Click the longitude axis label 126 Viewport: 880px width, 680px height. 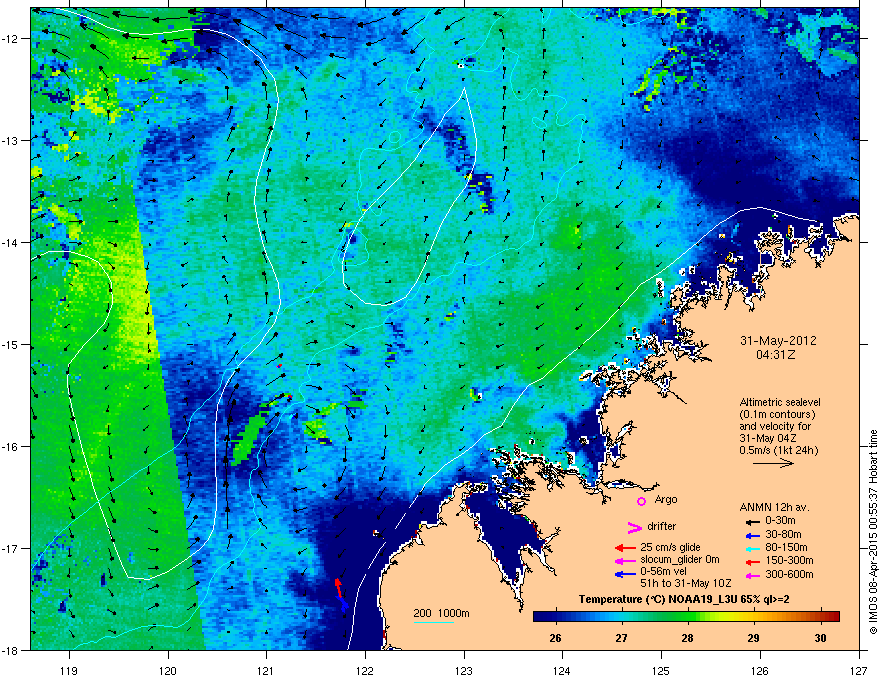[x=760, y=670]
